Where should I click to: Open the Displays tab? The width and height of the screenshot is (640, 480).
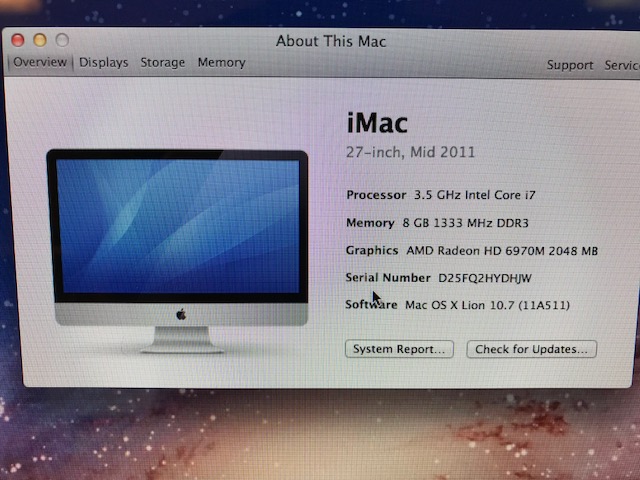point(104,62)
